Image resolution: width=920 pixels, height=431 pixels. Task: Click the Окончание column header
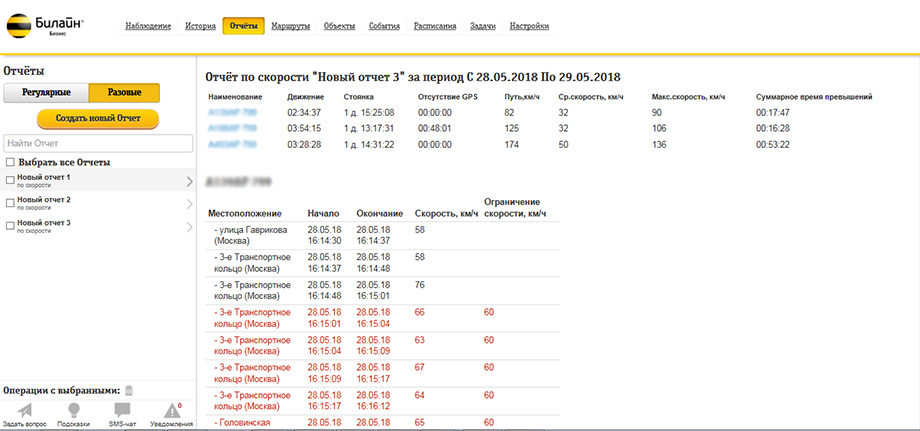[x=380, y=213]
